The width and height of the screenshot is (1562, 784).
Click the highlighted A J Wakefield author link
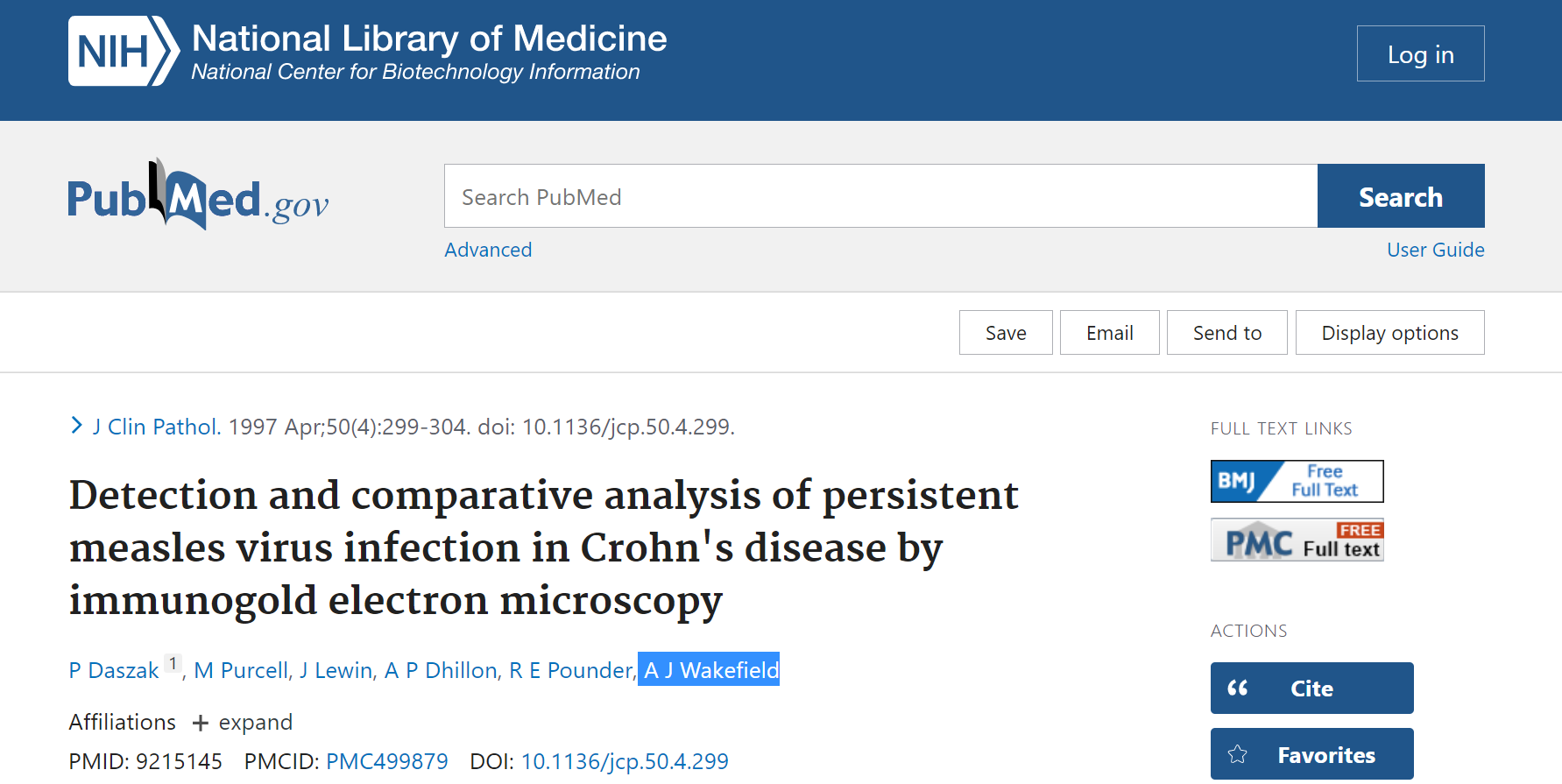[x=710, y=670]
